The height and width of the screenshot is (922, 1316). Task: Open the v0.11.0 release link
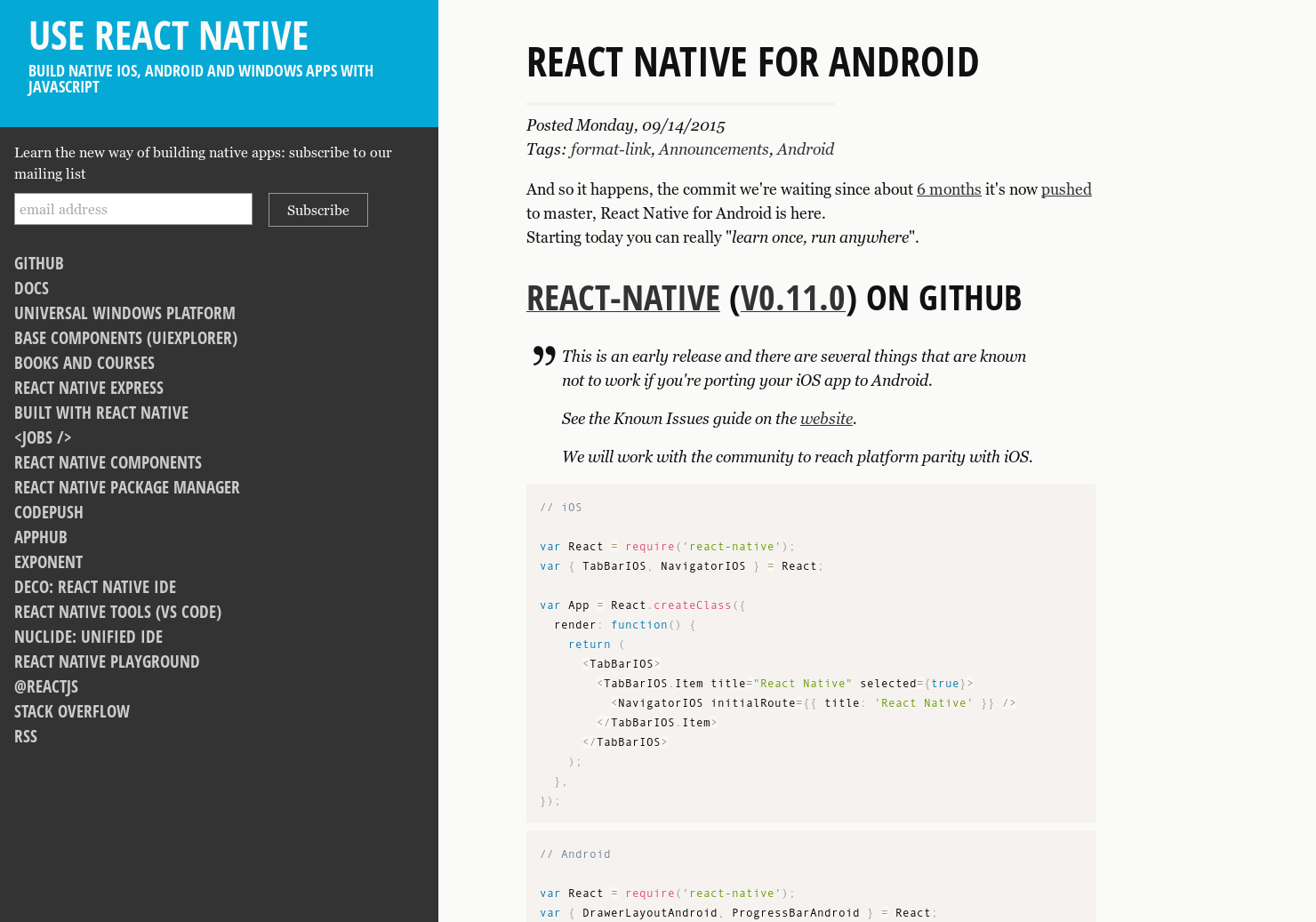793,298
